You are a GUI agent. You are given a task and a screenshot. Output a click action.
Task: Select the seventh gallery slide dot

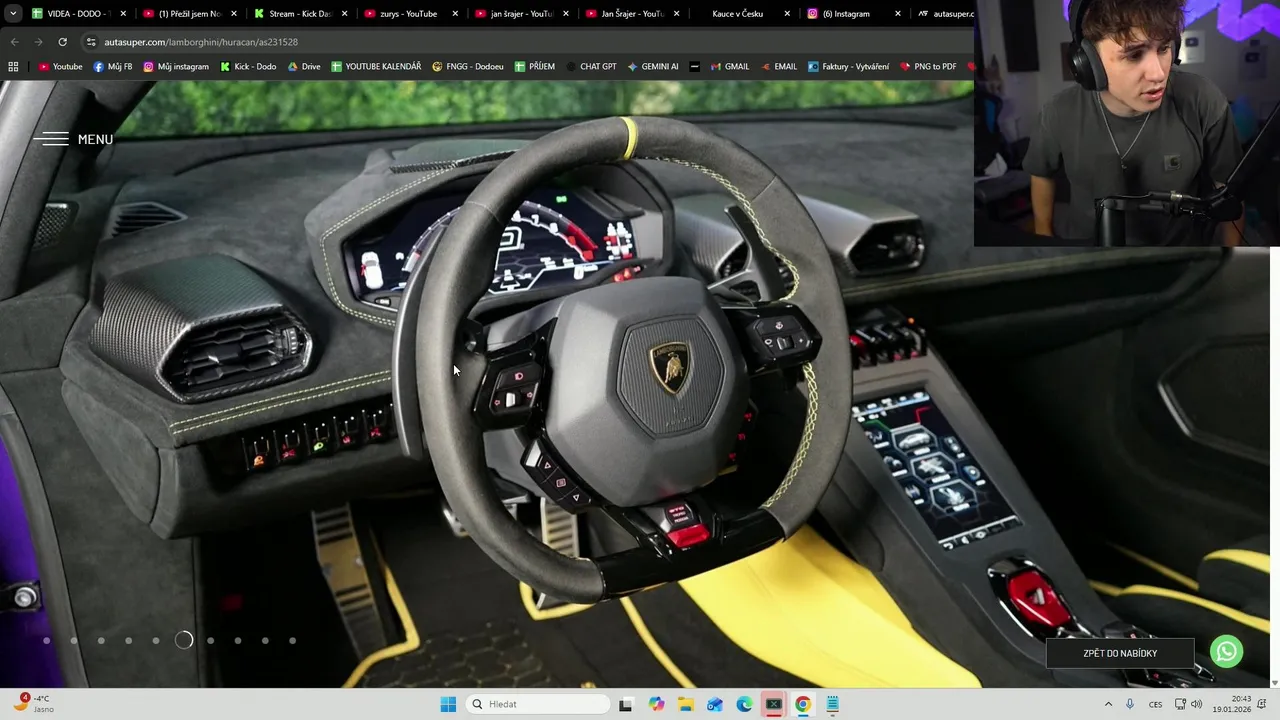[x=210, y=640]
